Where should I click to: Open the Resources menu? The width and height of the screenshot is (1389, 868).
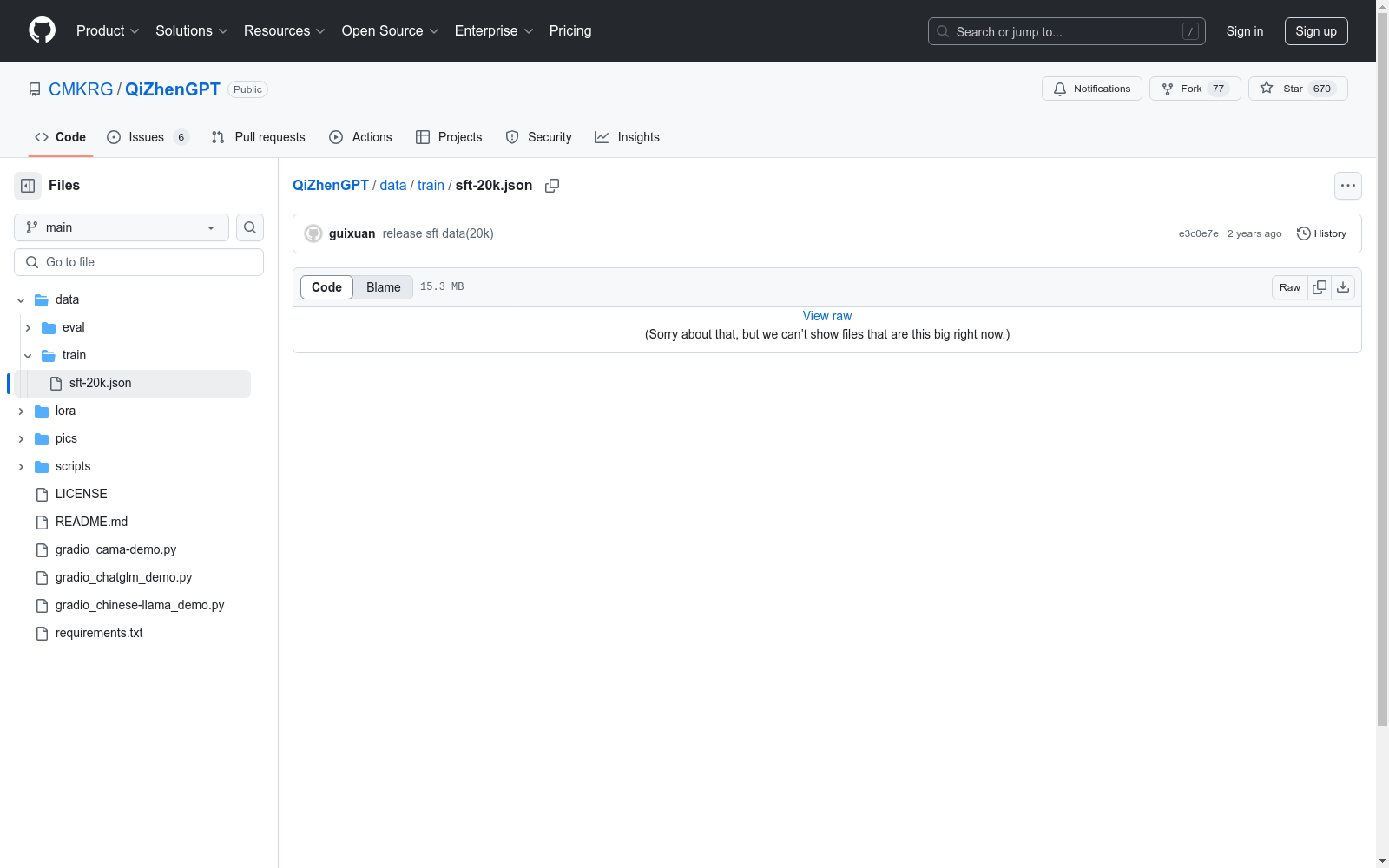click(x=285, y=30)
